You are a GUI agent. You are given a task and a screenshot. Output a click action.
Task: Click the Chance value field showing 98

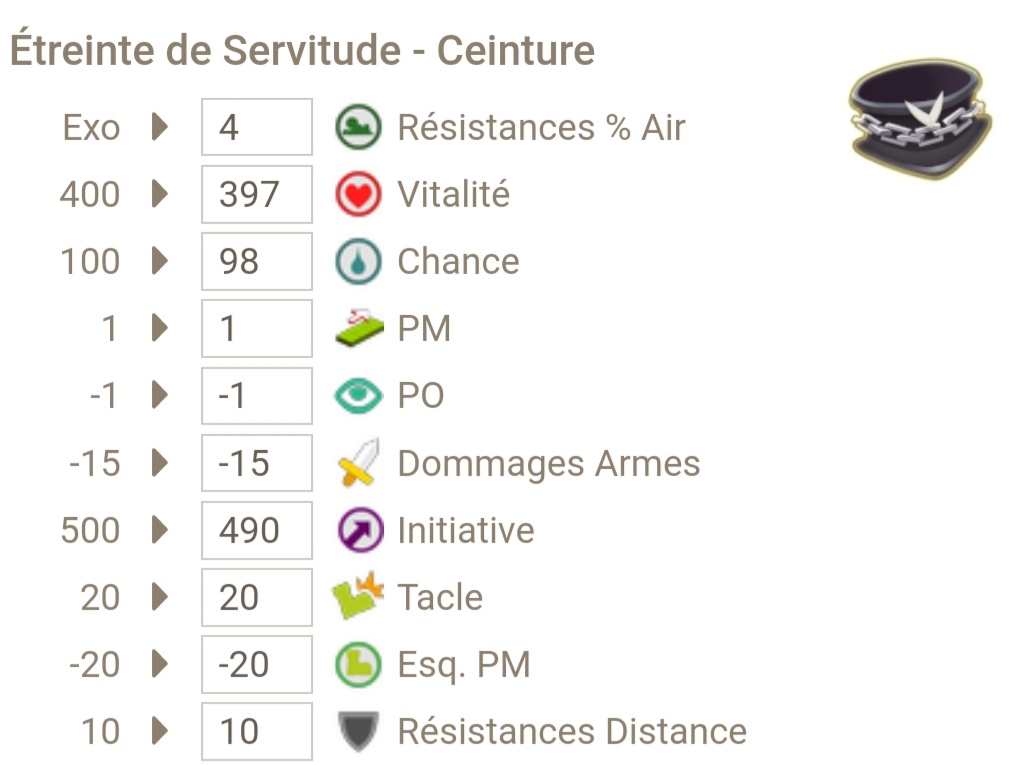coord(257,261)
